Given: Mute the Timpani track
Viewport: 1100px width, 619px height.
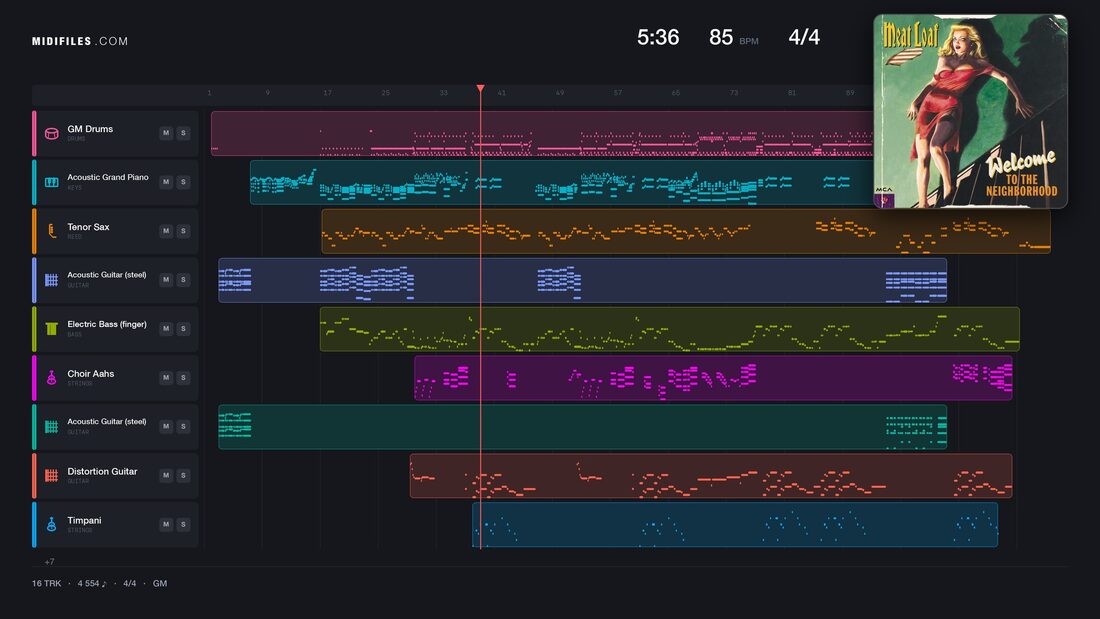Looking at the screenshot, I should pos(166,524).
